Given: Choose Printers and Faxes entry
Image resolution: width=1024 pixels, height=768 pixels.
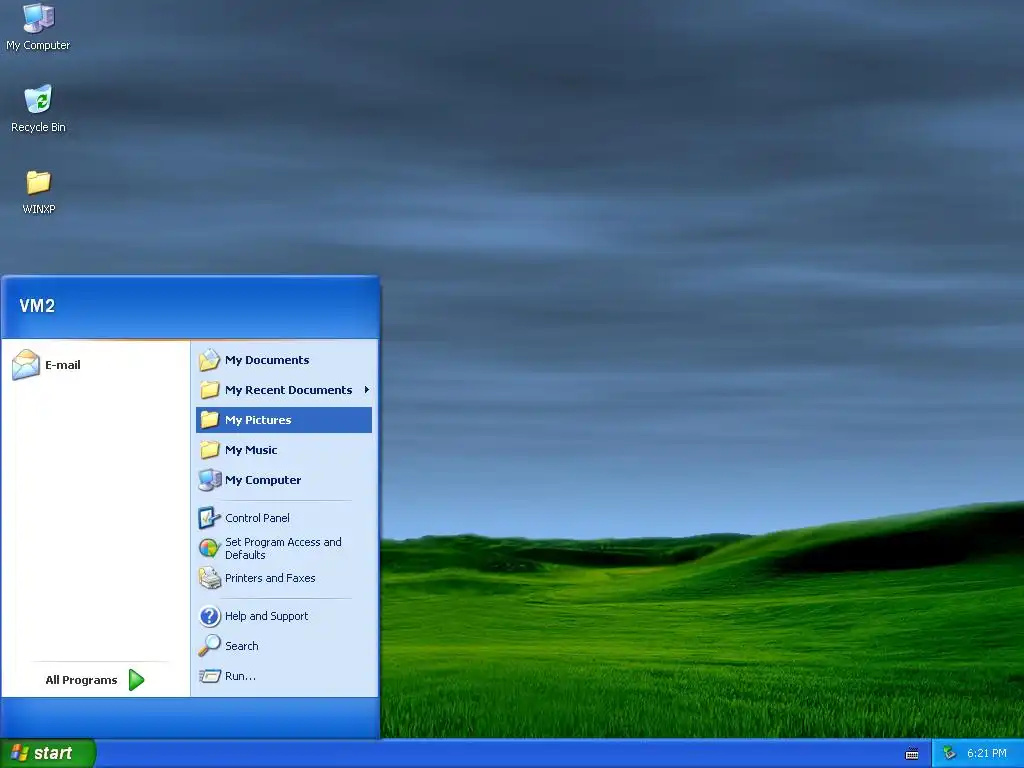Looking at the screenshot, I should click(283, 578).
